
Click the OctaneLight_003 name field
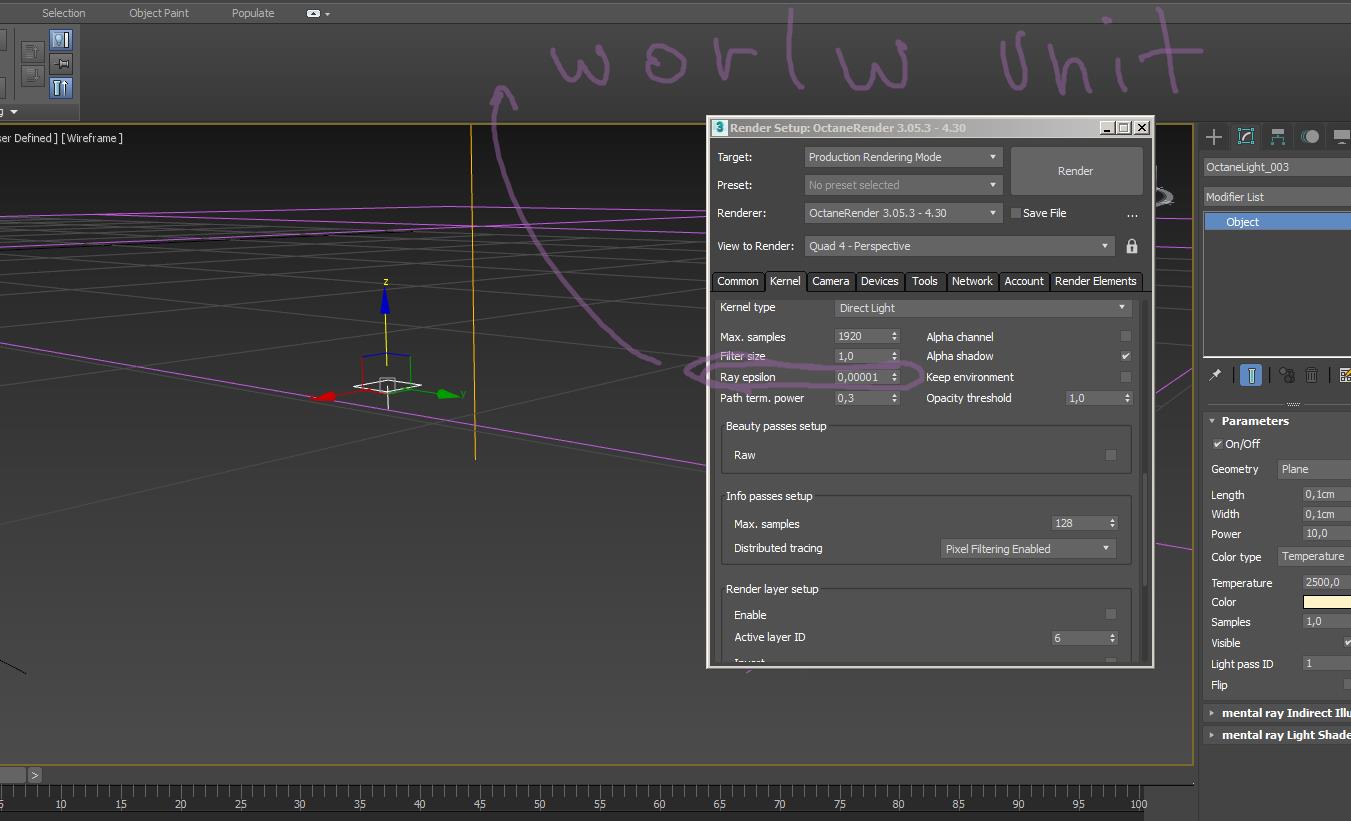(x=1277, y=167)
